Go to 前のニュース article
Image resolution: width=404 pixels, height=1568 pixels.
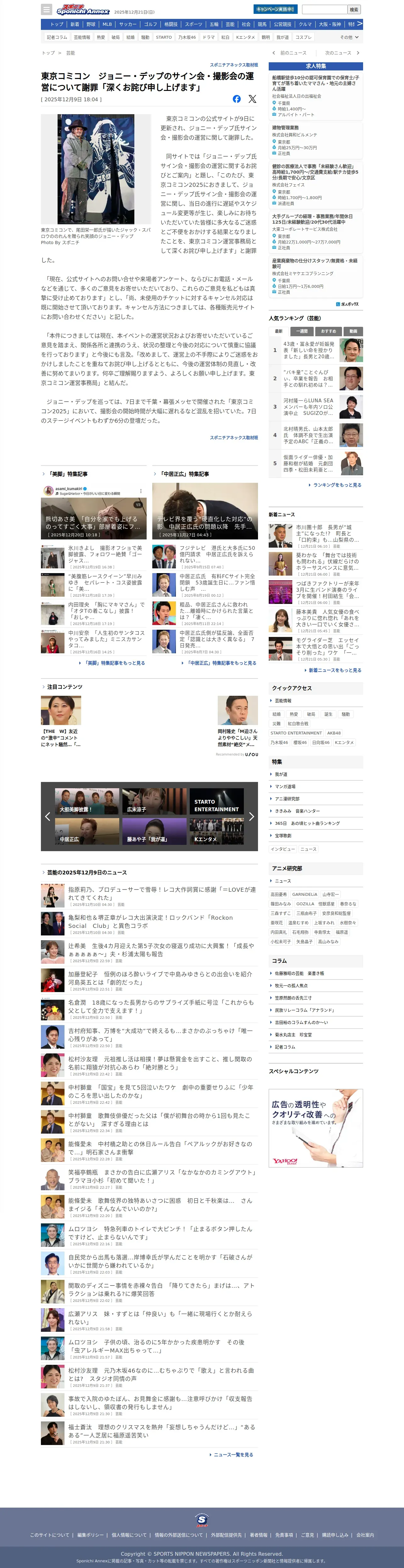[x=289, y=53]
